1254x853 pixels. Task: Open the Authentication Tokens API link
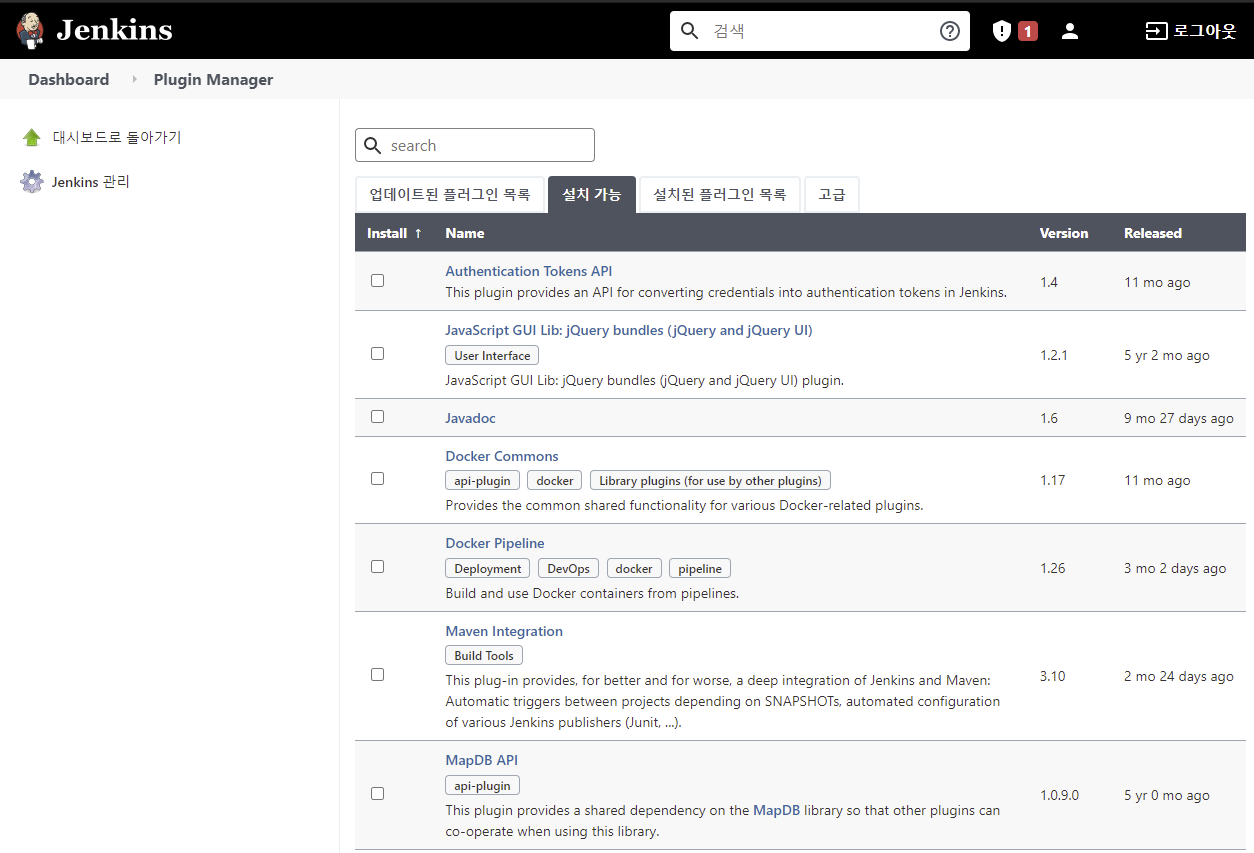[x=529, y=271]
